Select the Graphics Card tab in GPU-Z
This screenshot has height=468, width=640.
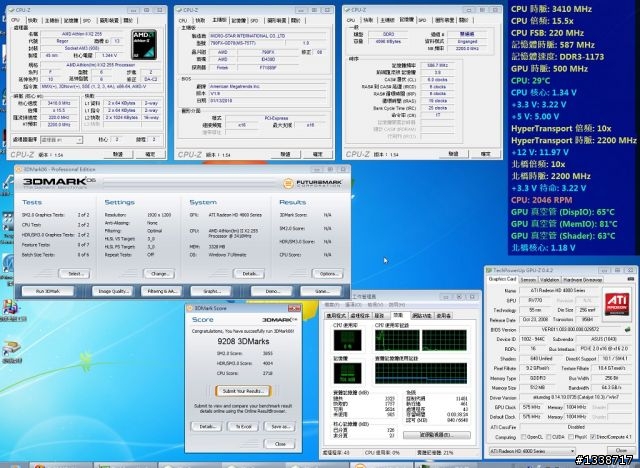(x=502, y=279)
